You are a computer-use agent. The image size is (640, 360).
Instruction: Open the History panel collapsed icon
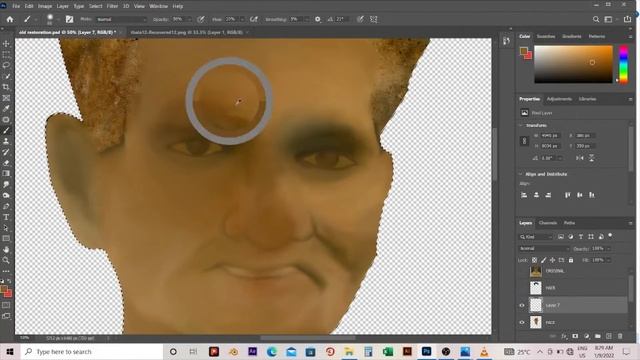pyautogui.click(x=506, y=41)
